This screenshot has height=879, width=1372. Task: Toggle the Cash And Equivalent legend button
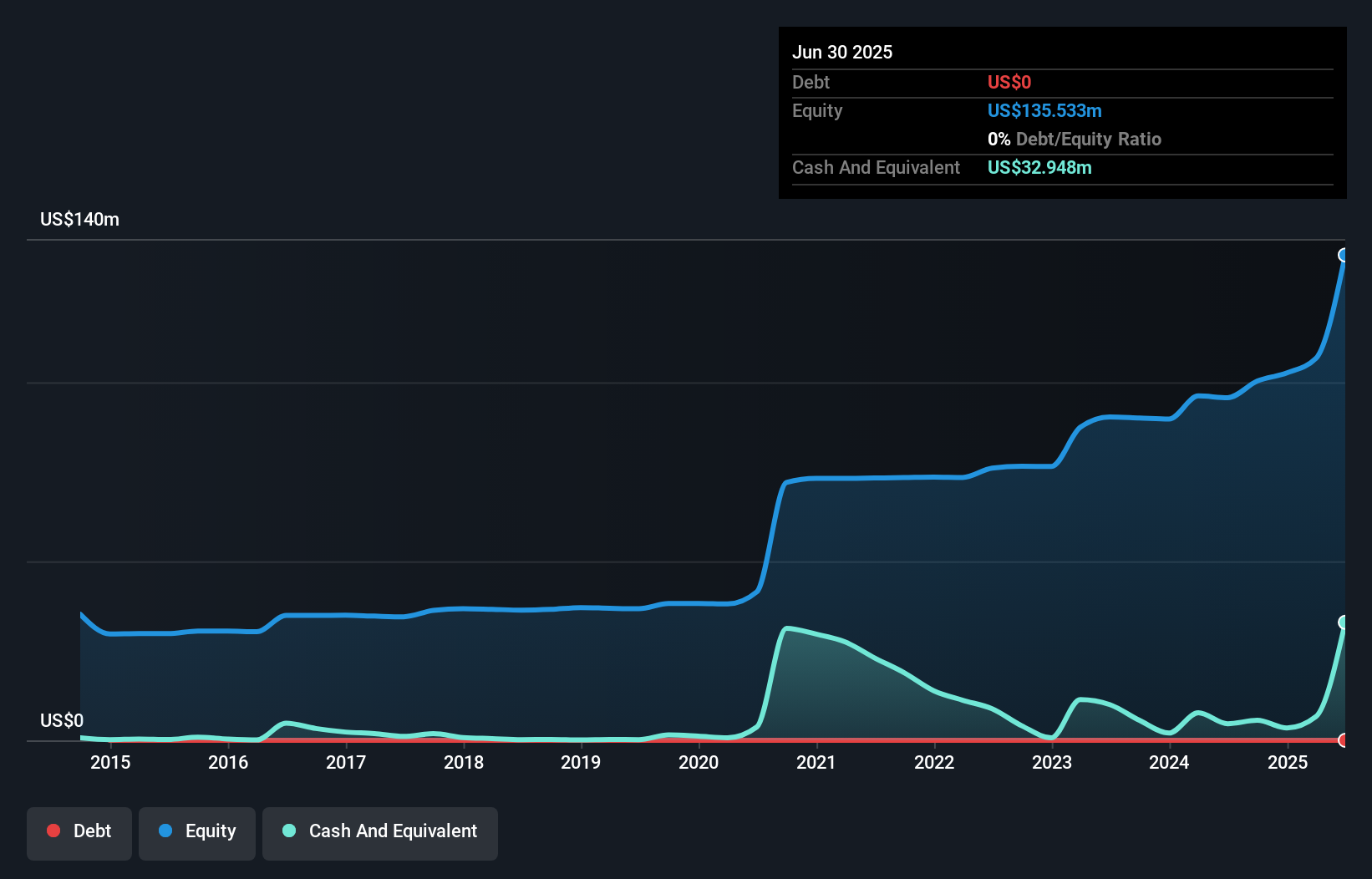(380, 833)
